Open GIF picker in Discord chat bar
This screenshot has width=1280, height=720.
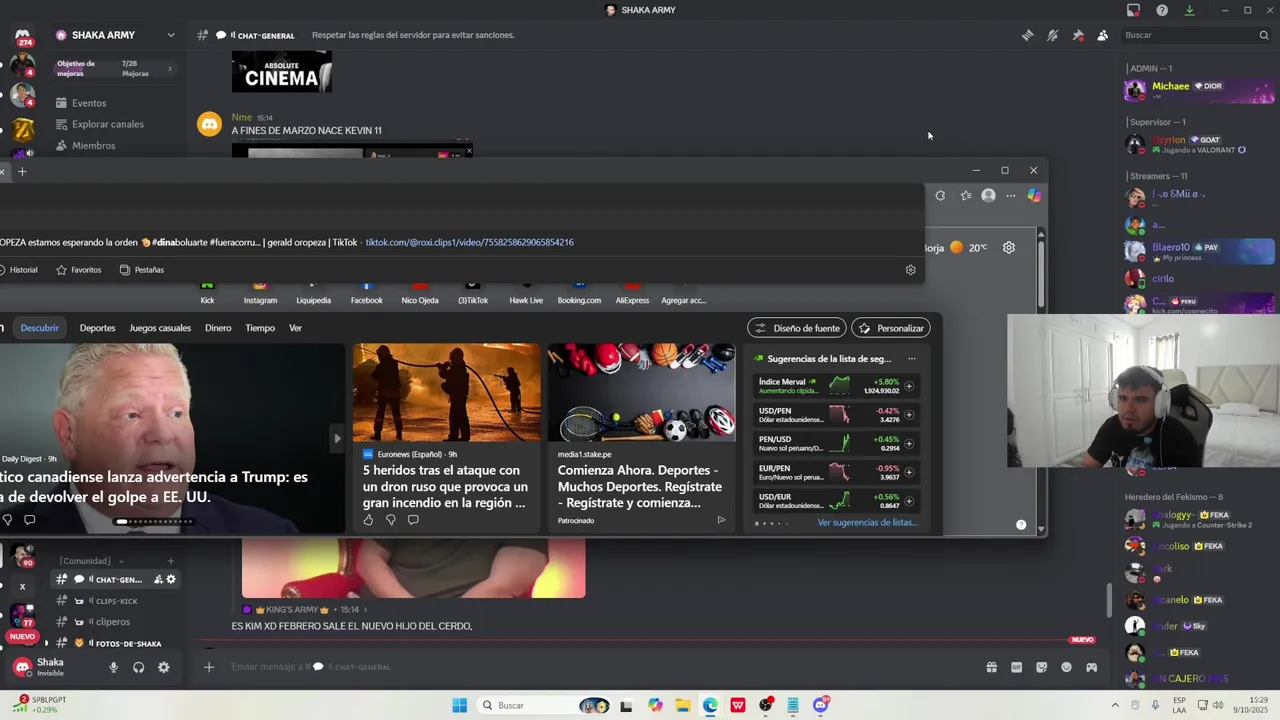[x=1016, y=667]
